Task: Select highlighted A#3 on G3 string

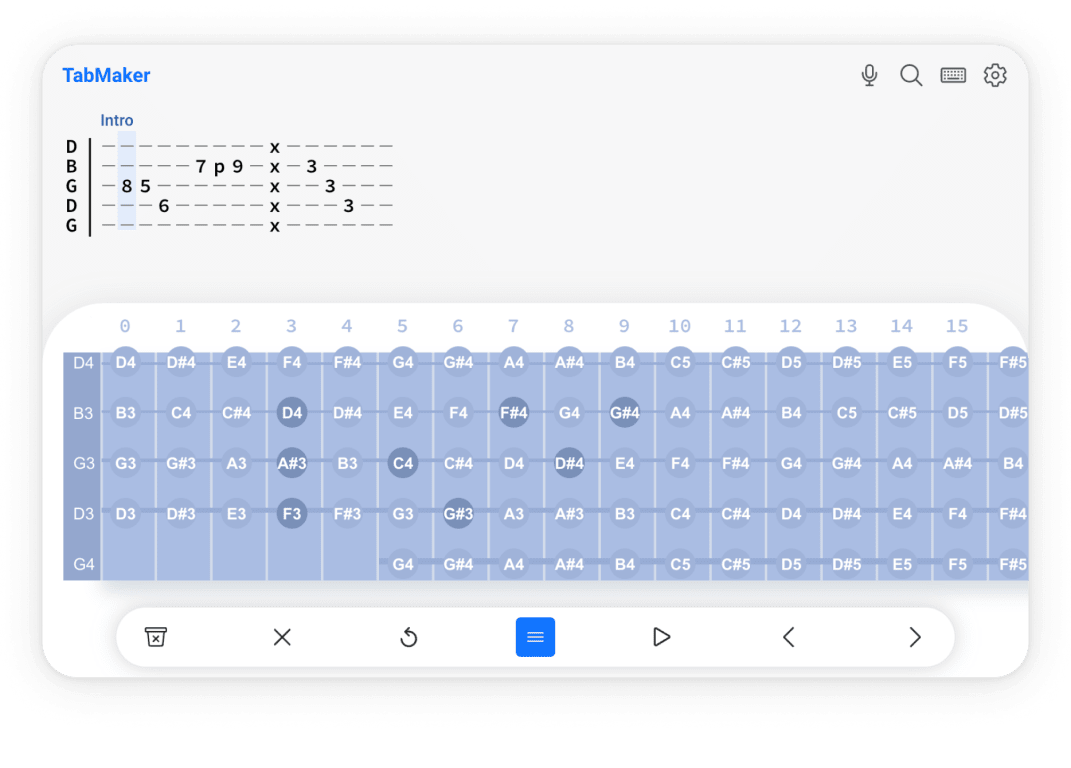Action: pyautogui.click(x=292, y=463)
